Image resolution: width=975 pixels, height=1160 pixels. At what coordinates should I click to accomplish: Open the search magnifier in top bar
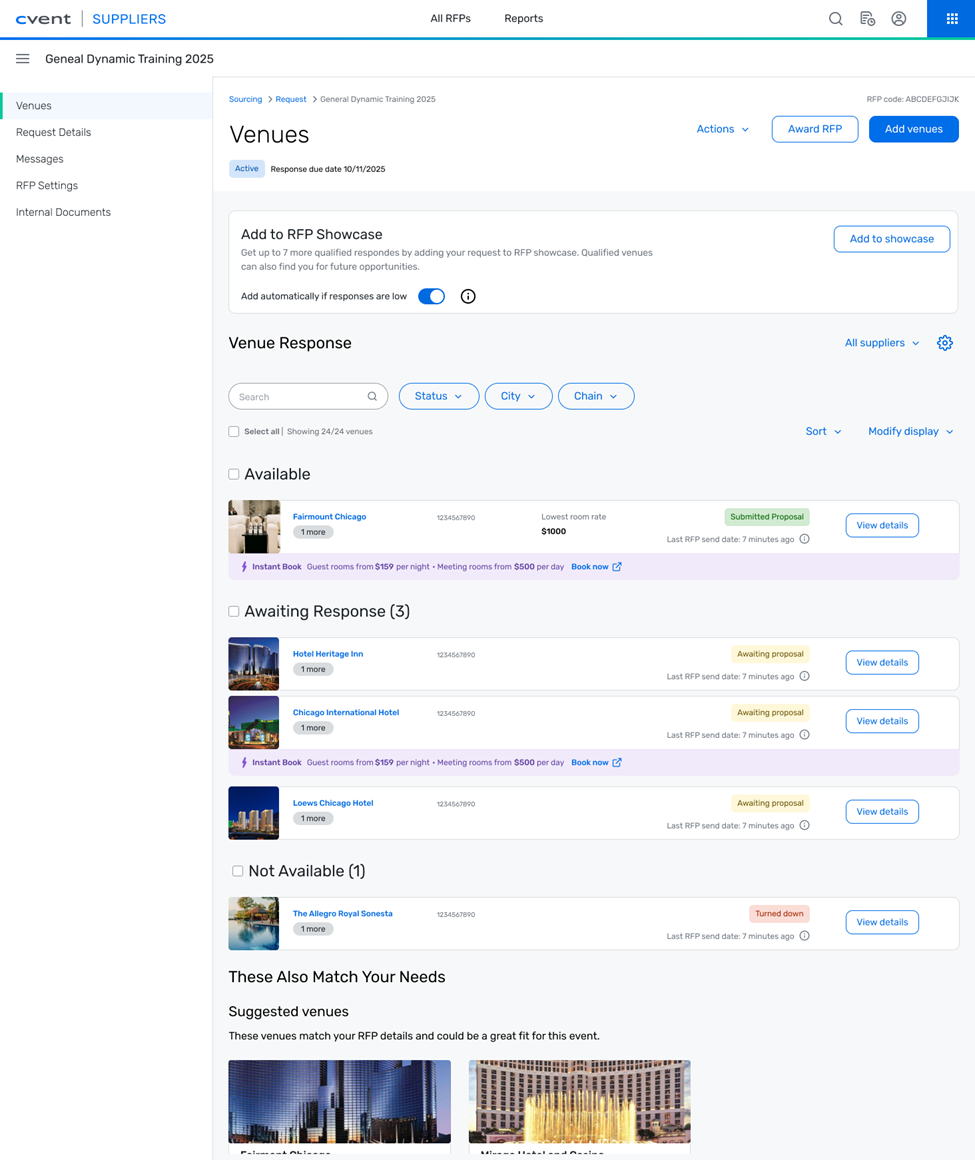(x=835, y=18)
